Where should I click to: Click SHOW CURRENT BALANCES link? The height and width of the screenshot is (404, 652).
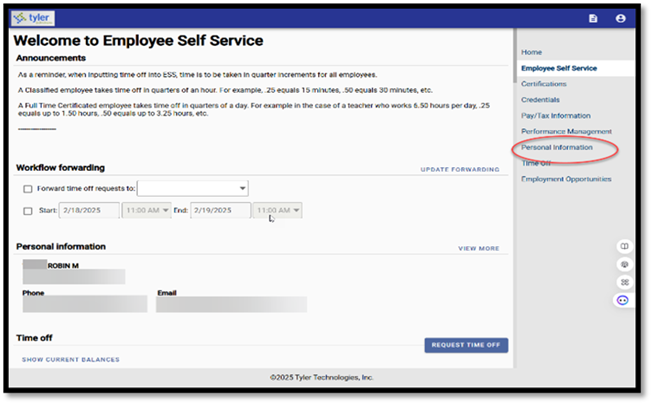71,360
